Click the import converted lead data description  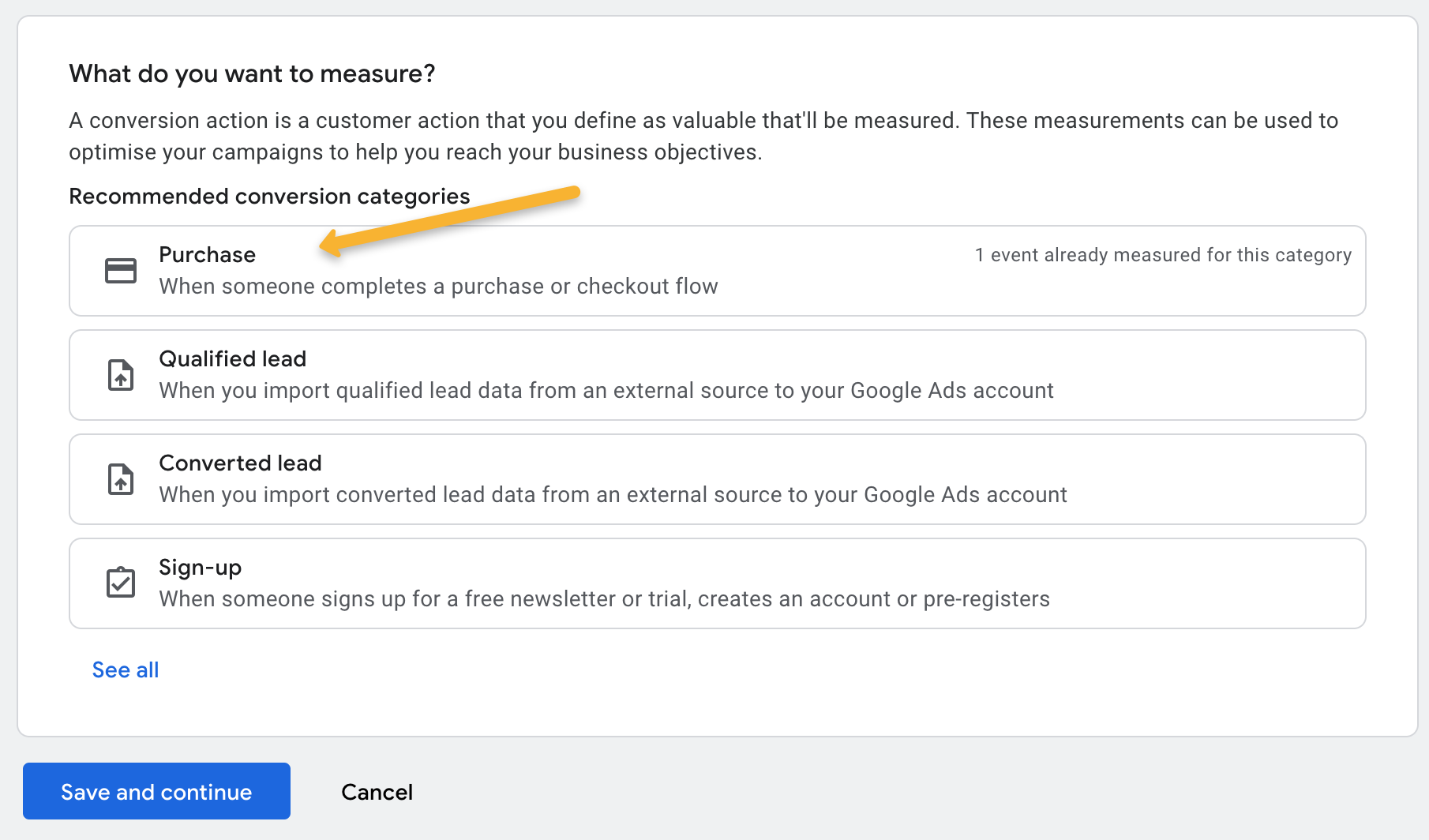click(x=613, y=495)
